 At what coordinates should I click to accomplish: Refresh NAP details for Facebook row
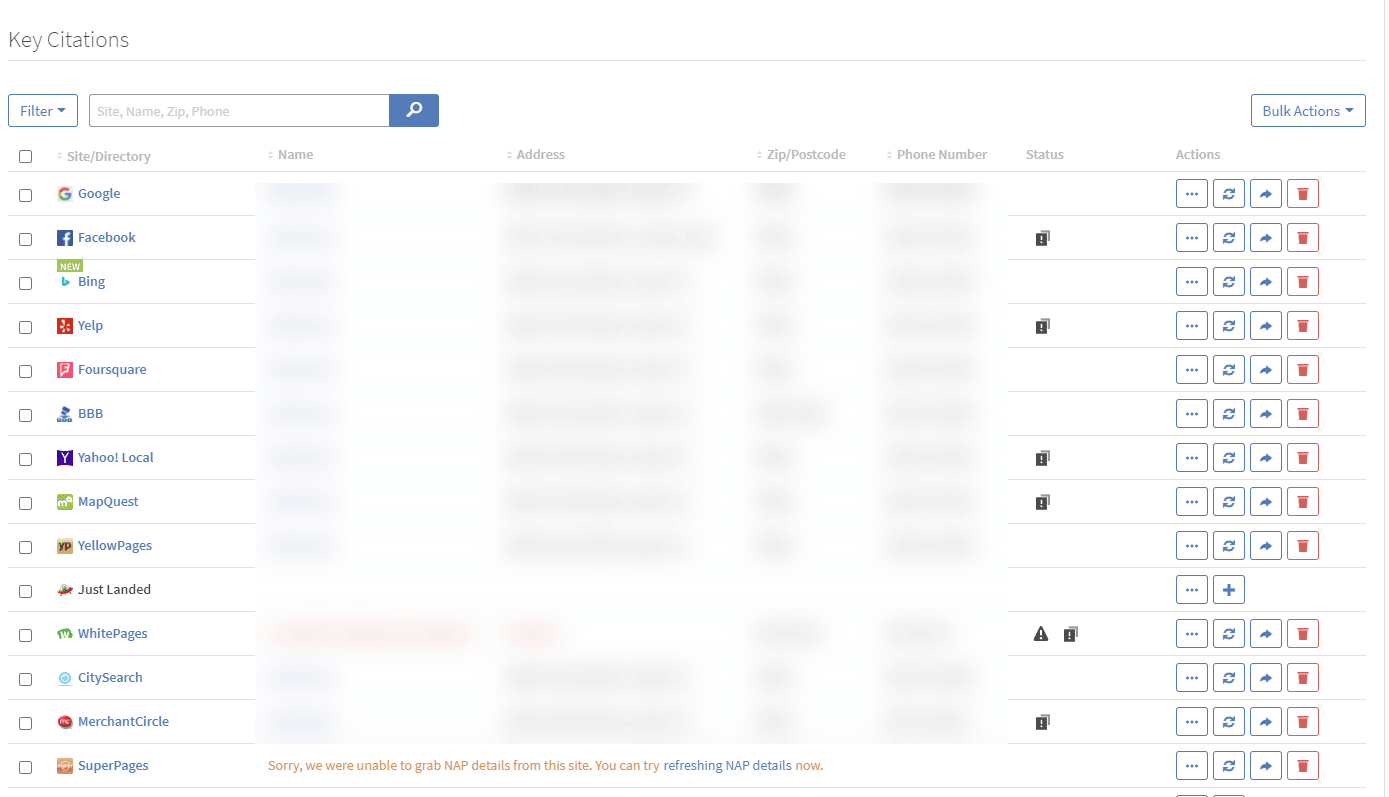[x=1228, y=238]
